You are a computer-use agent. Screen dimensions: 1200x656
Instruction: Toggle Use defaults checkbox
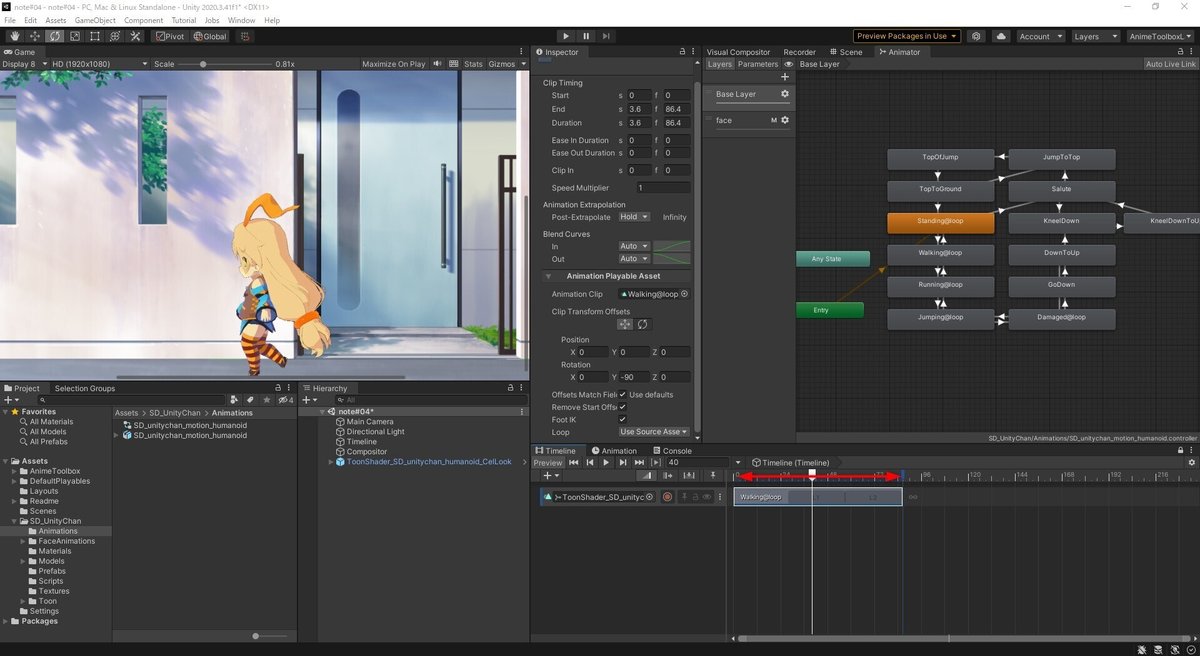622,394
